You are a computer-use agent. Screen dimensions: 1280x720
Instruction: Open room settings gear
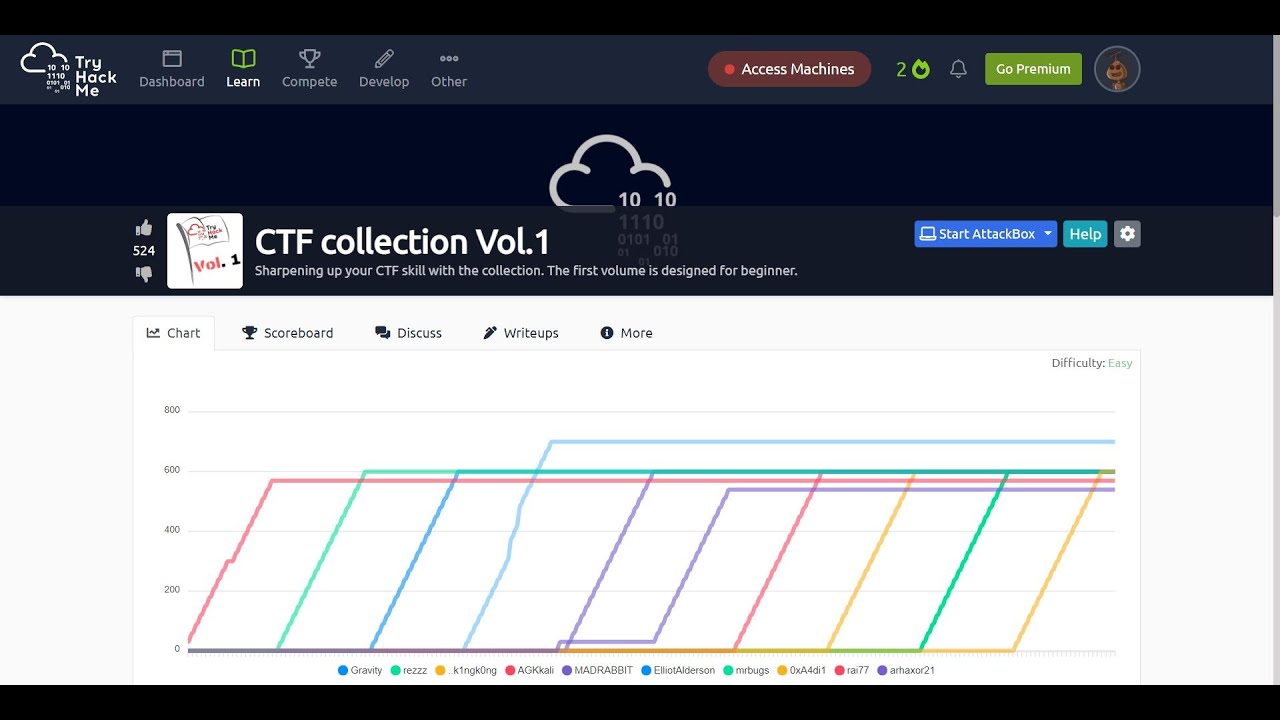(x=1127, y=234)
